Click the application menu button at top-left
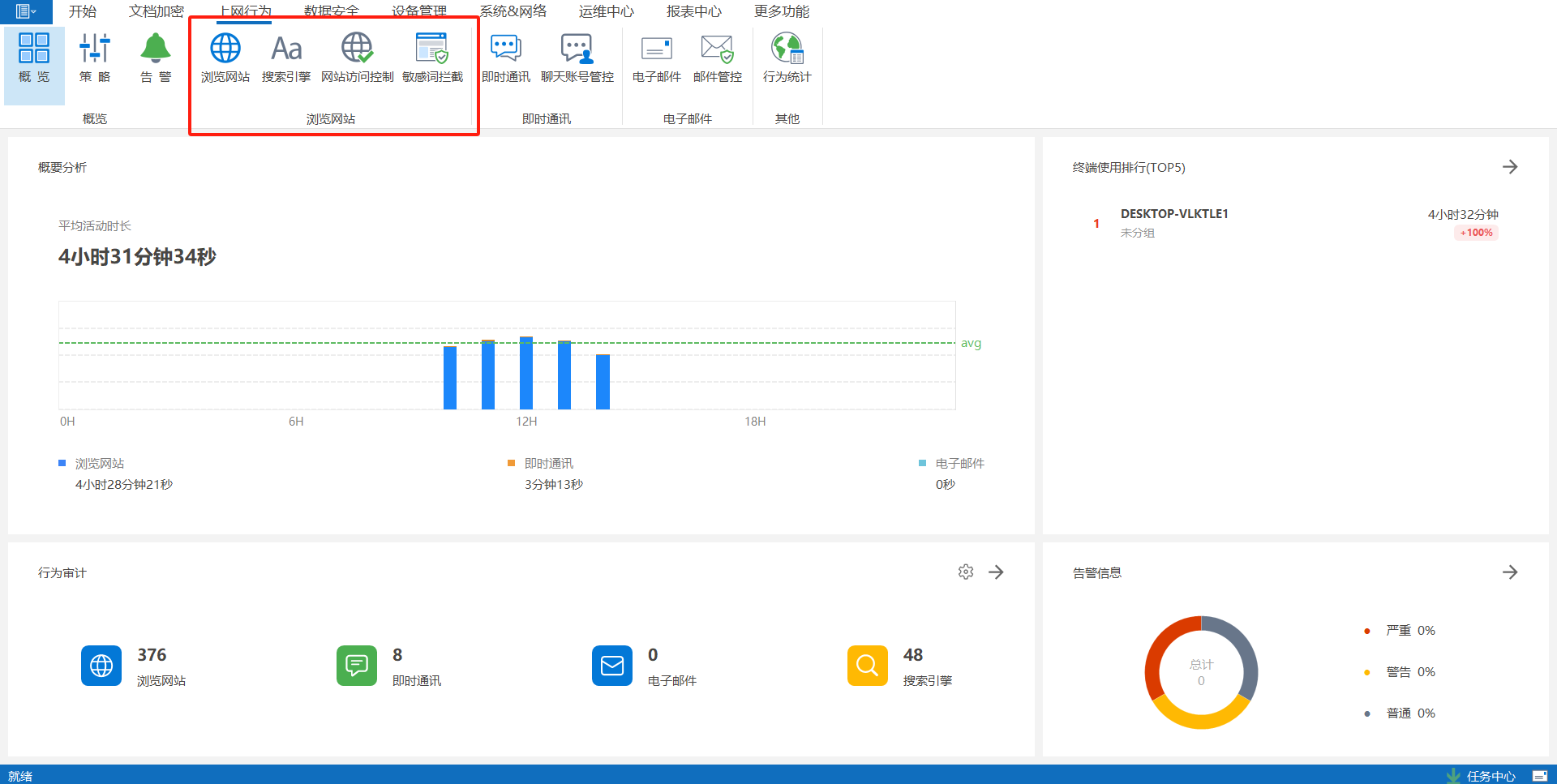1557x784 pixels. [26, 11]
